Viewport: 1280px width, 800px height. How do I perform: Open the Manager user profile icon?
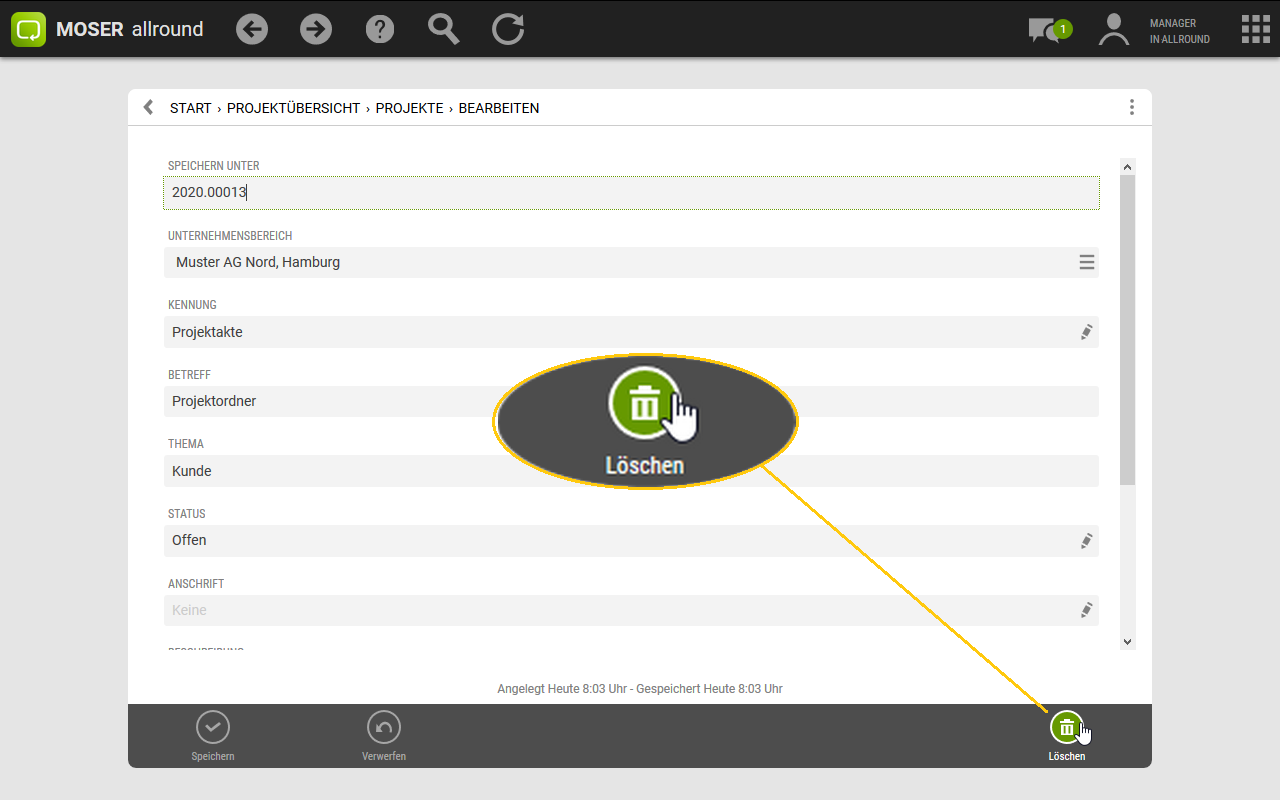1113,30
